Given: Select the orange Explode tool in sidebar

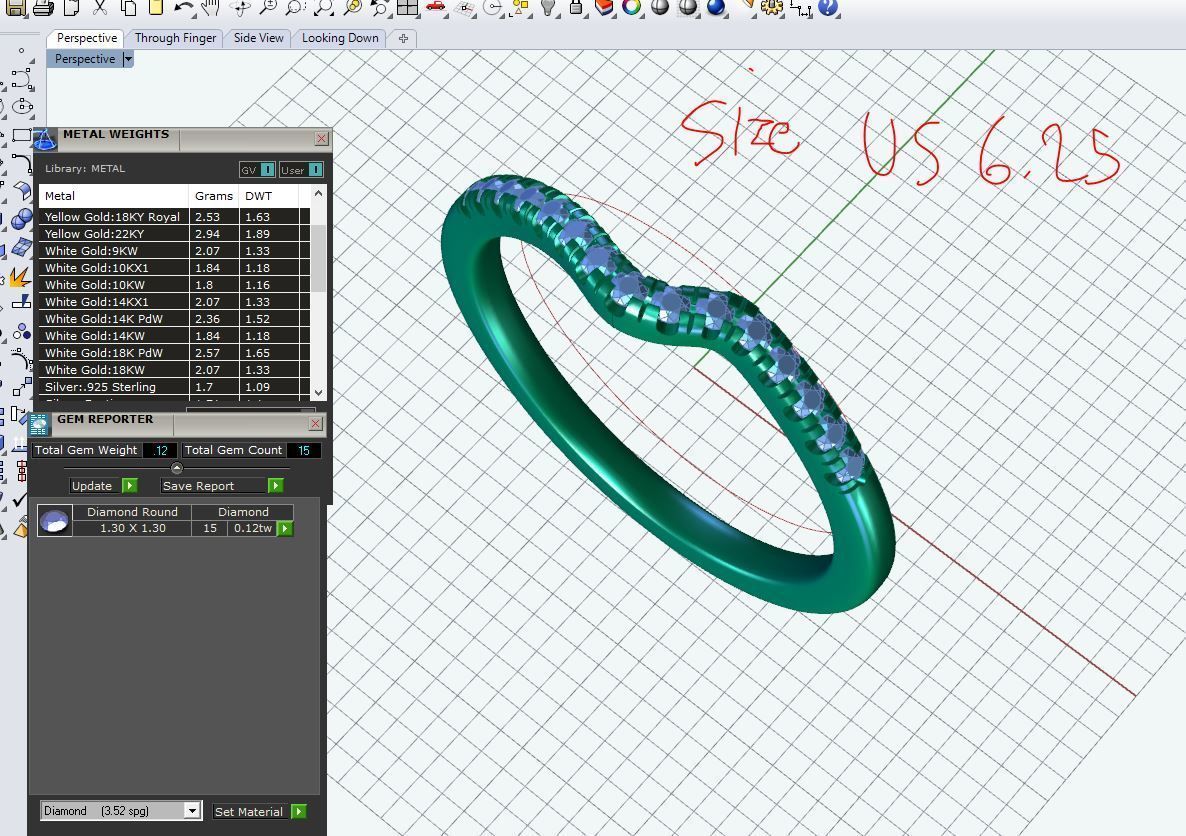Looking at the screenshot, I should pyautogui.click(x=19, y=277).
